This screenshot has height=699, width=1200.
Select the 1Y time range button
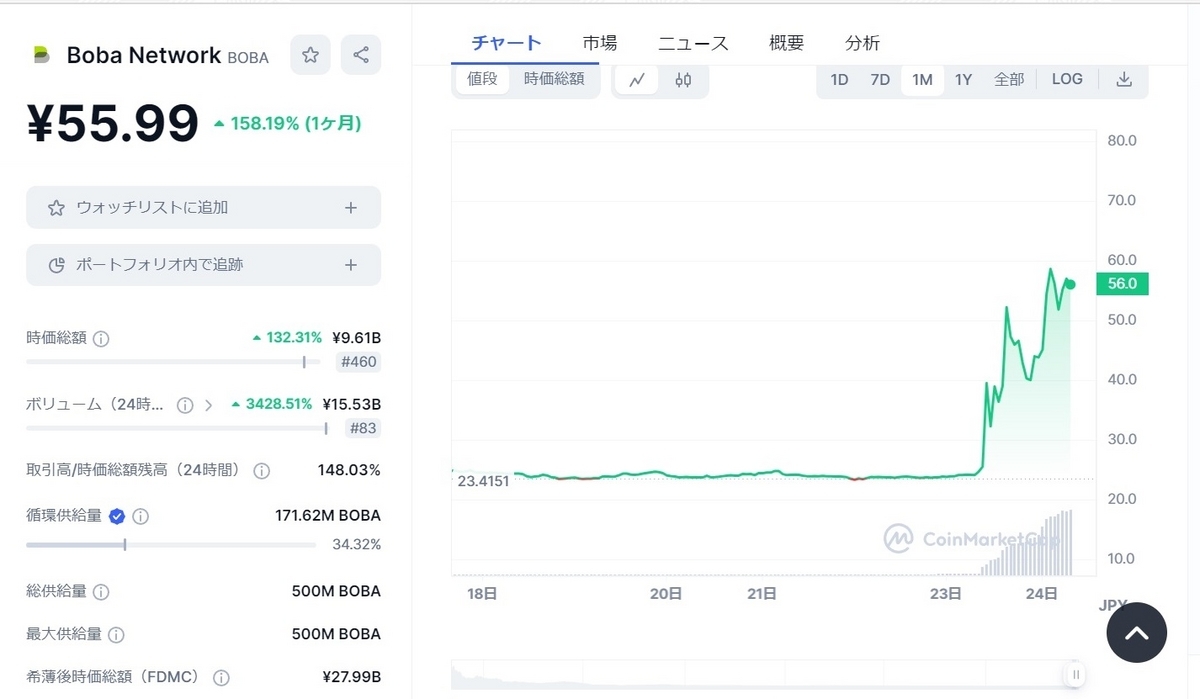963,80
